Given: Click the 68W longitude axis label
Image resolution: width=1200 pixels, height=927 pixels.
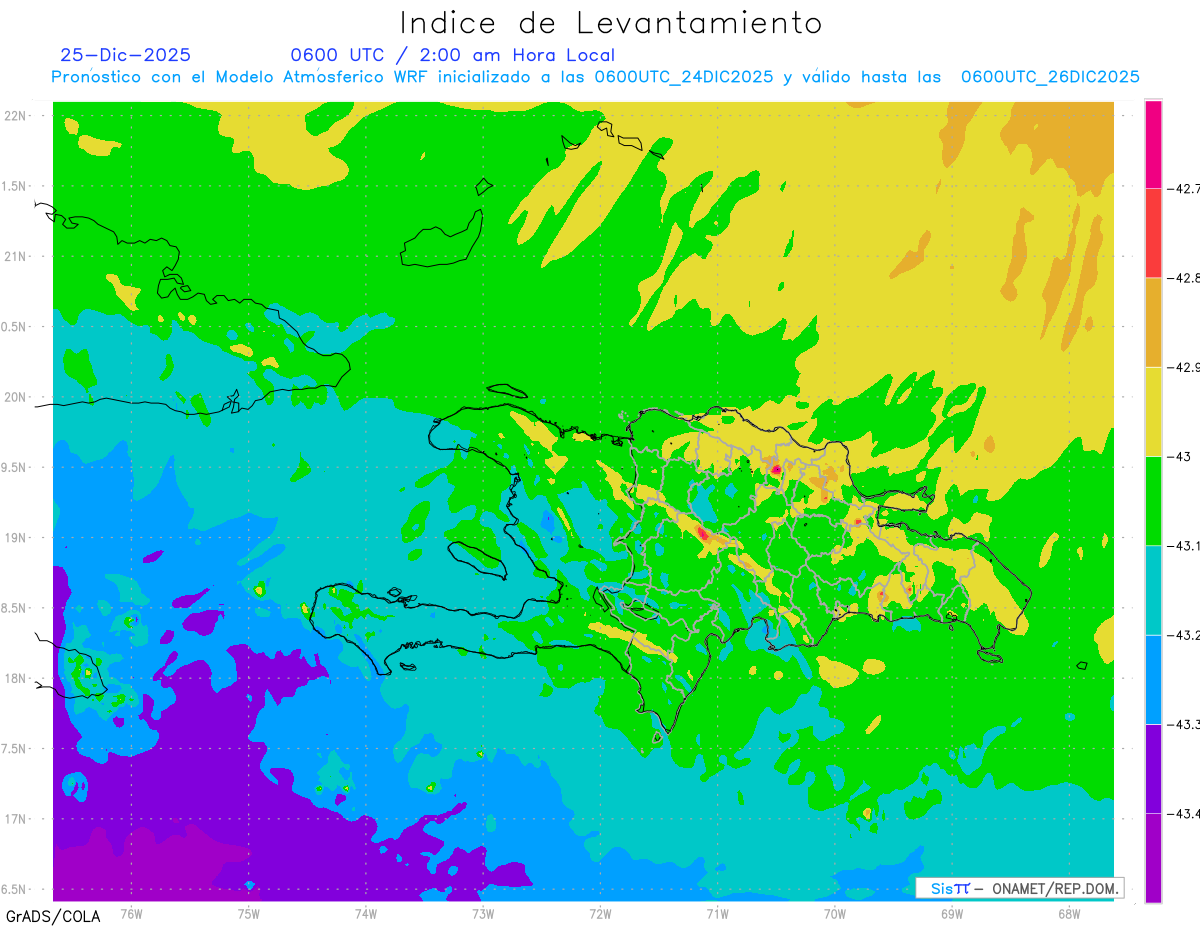Looking at the screenshot, I should [1068, 912].
